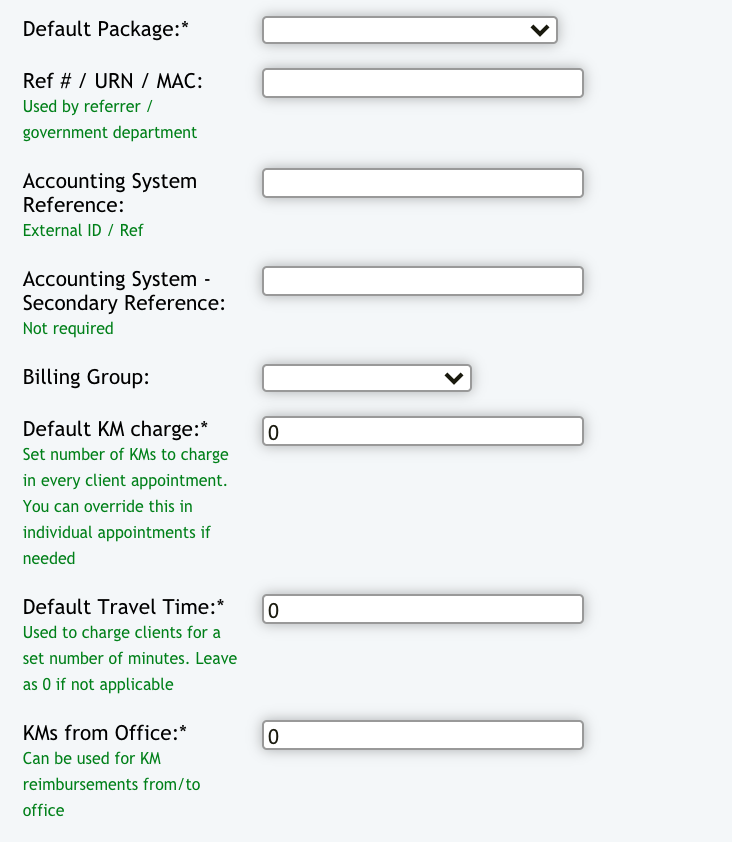Viewport: 732px width, 842px height.
Task: Click the "Used by referrer / government department" hint
Action: coord(109,119)
